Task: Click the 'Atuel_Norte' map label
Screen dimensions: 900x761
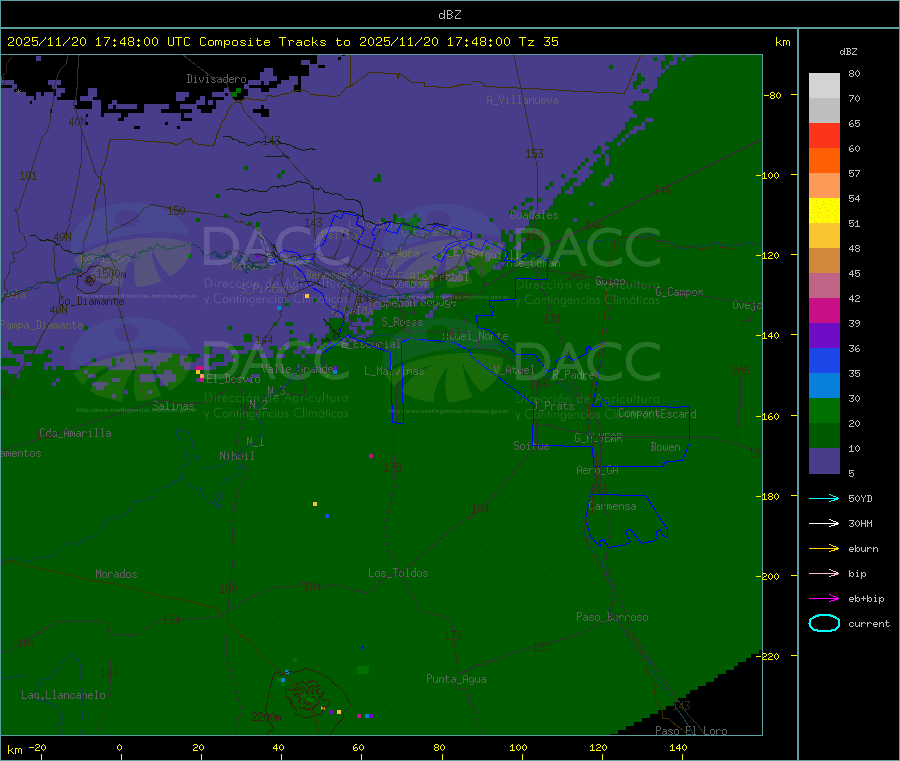Action: click(475, 336)
